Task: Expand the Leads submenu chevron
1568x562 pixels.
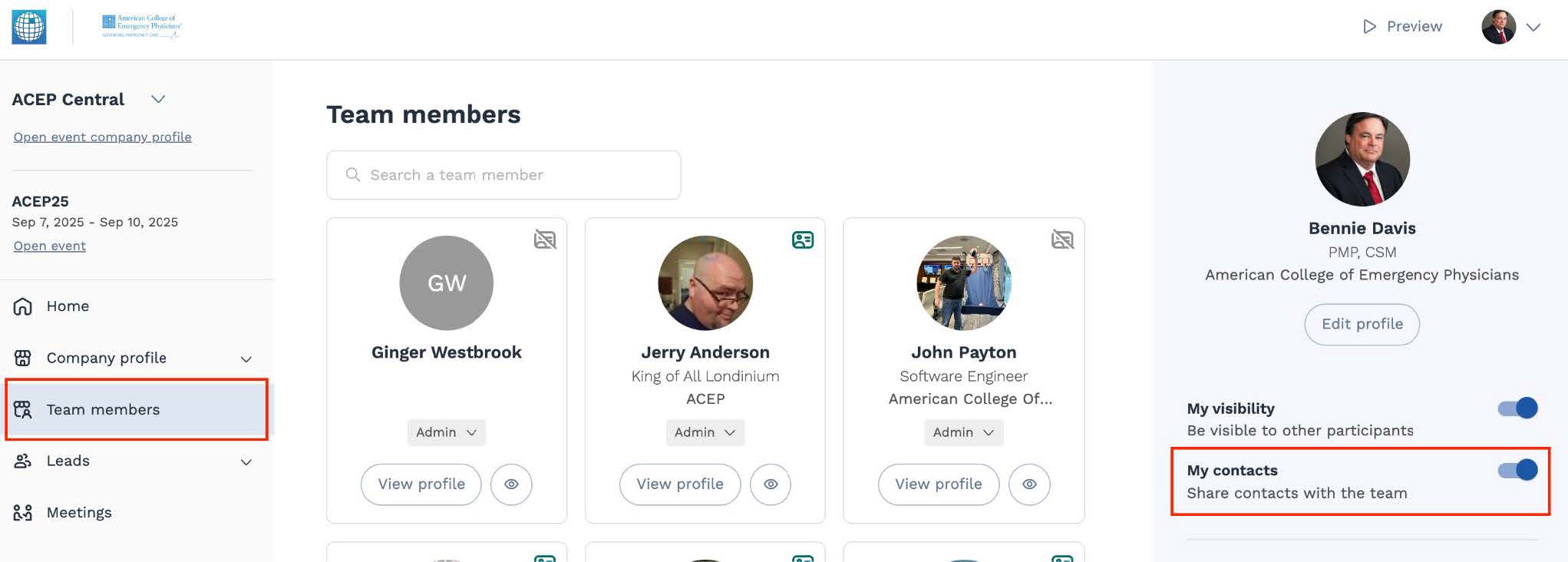Action: pos(246,462)
